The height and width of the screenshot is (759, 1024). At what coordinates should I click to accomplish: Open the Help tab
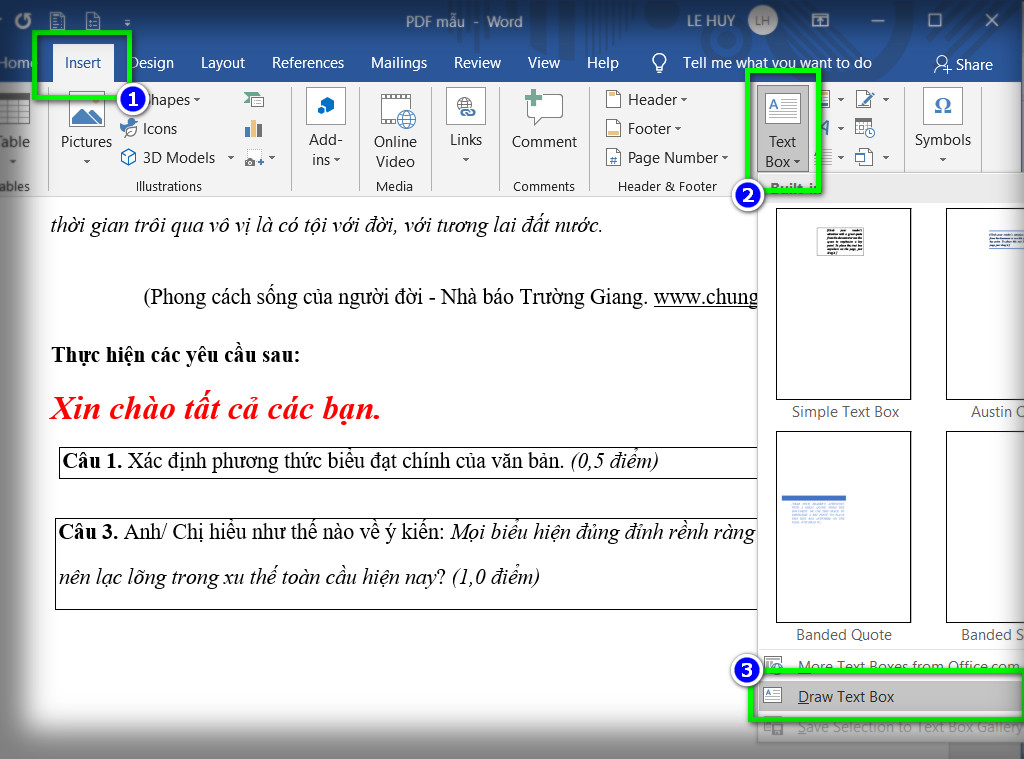click(603, 63)
